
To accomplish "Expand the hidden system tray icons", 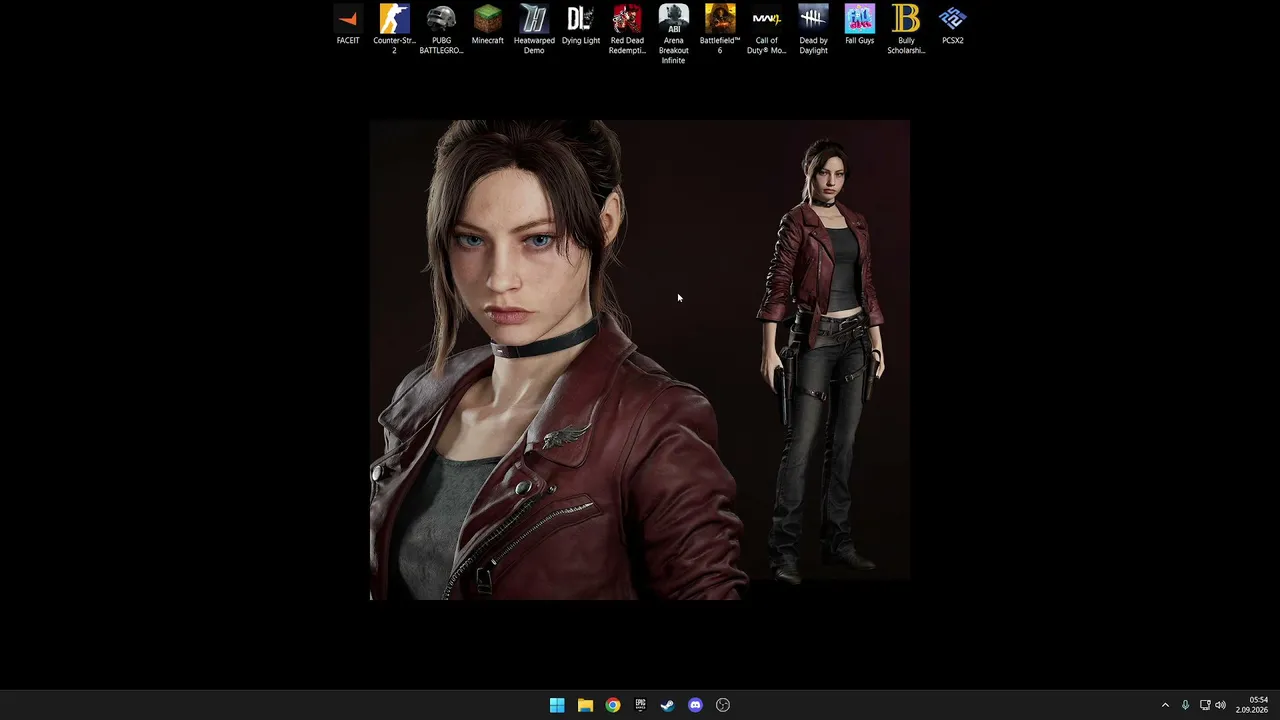I will [x=1165, y=705].
